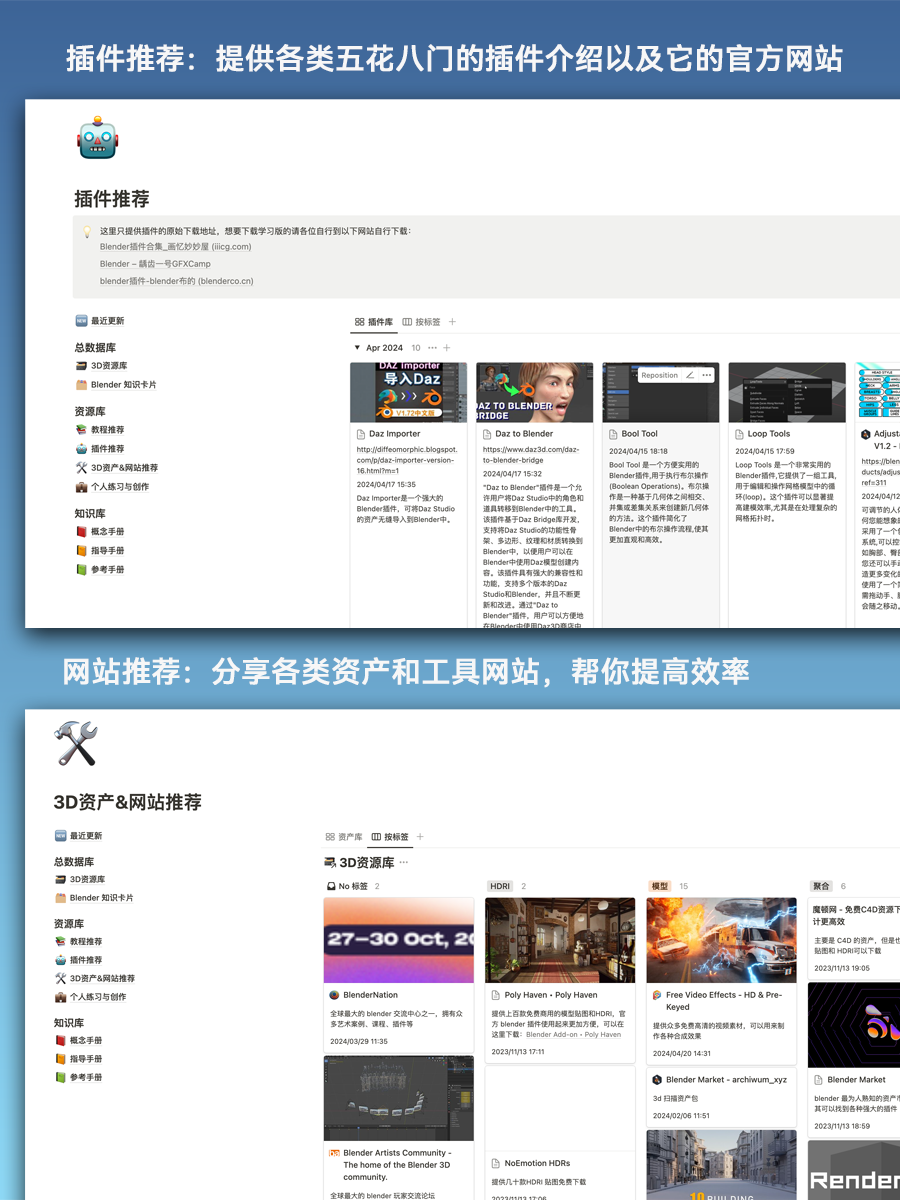Screen dimensions: 900x1200
Task: Open 参考手册 in the upper page sidebar
Action: (x=100, y=570)
